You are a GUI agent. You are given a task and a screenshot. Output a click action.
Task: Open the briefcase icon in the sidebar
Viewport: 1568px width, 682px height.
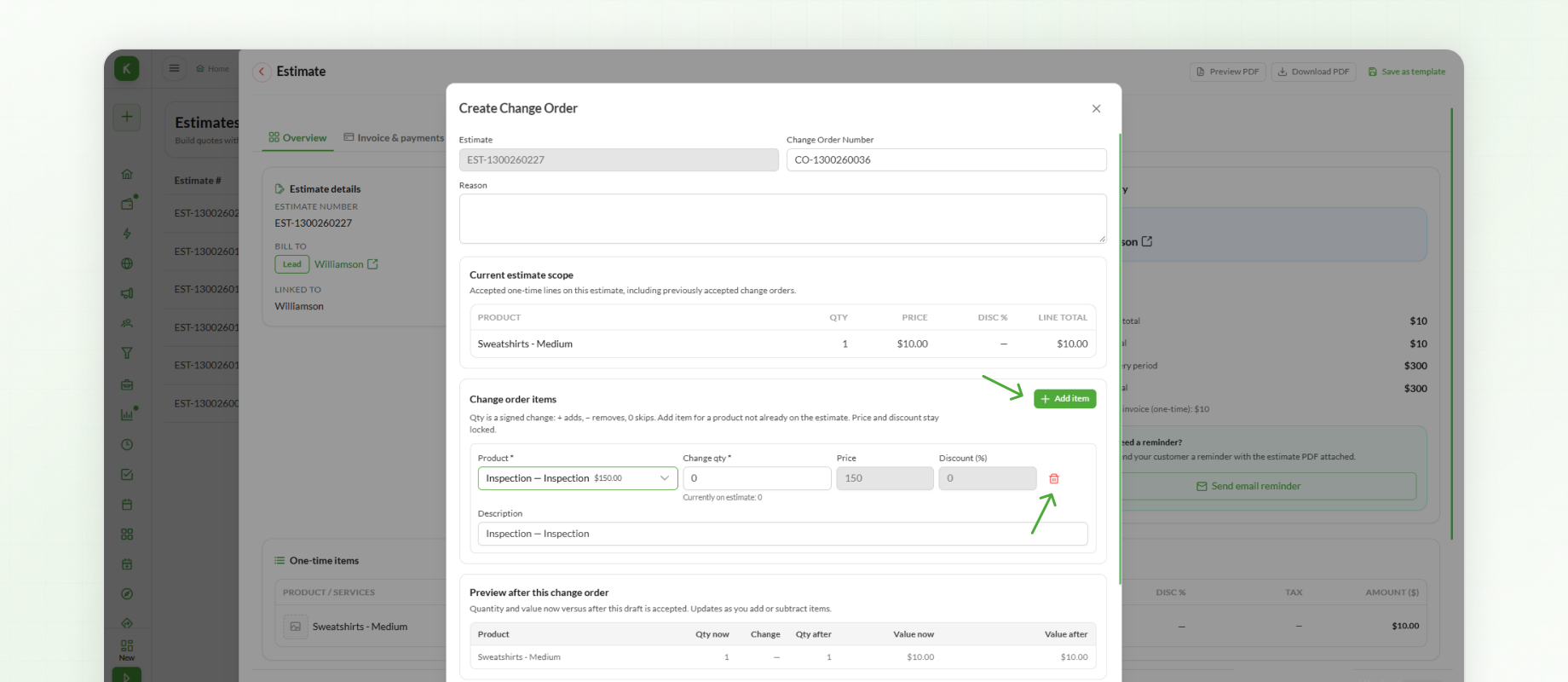[x=127, y=384]
